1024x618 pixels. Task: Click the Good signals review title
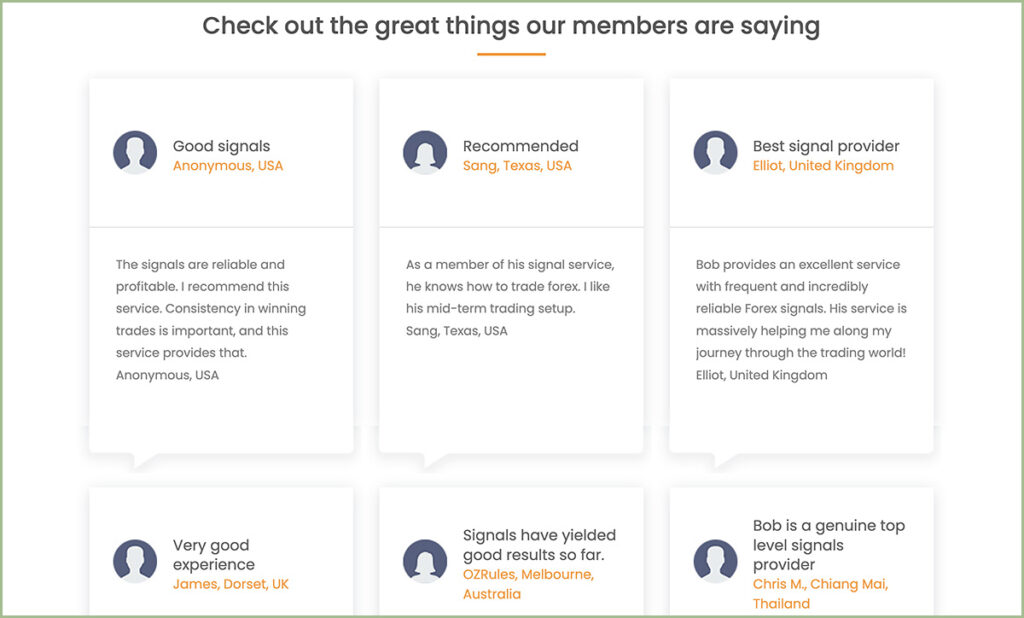pyautogui.click(x=221, y=146)
